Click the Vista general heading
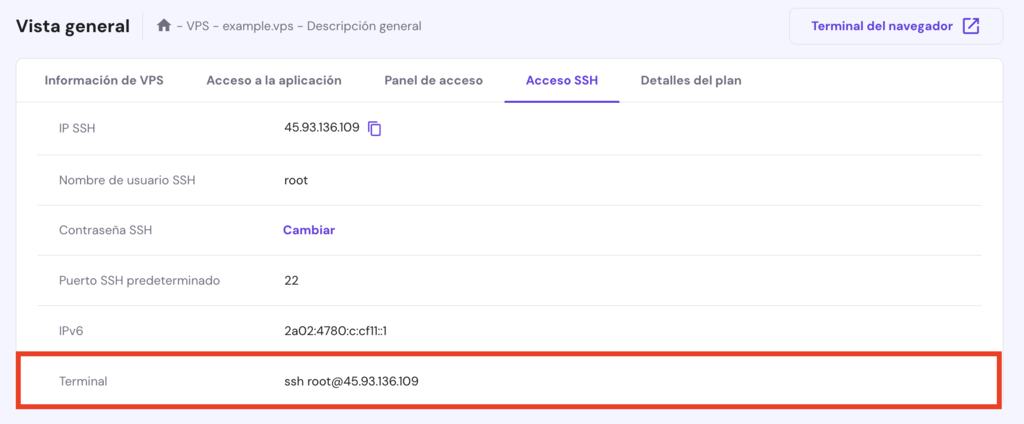This screenshot has width=1024, height=424. pyautogui.click(x=73, y=26)
